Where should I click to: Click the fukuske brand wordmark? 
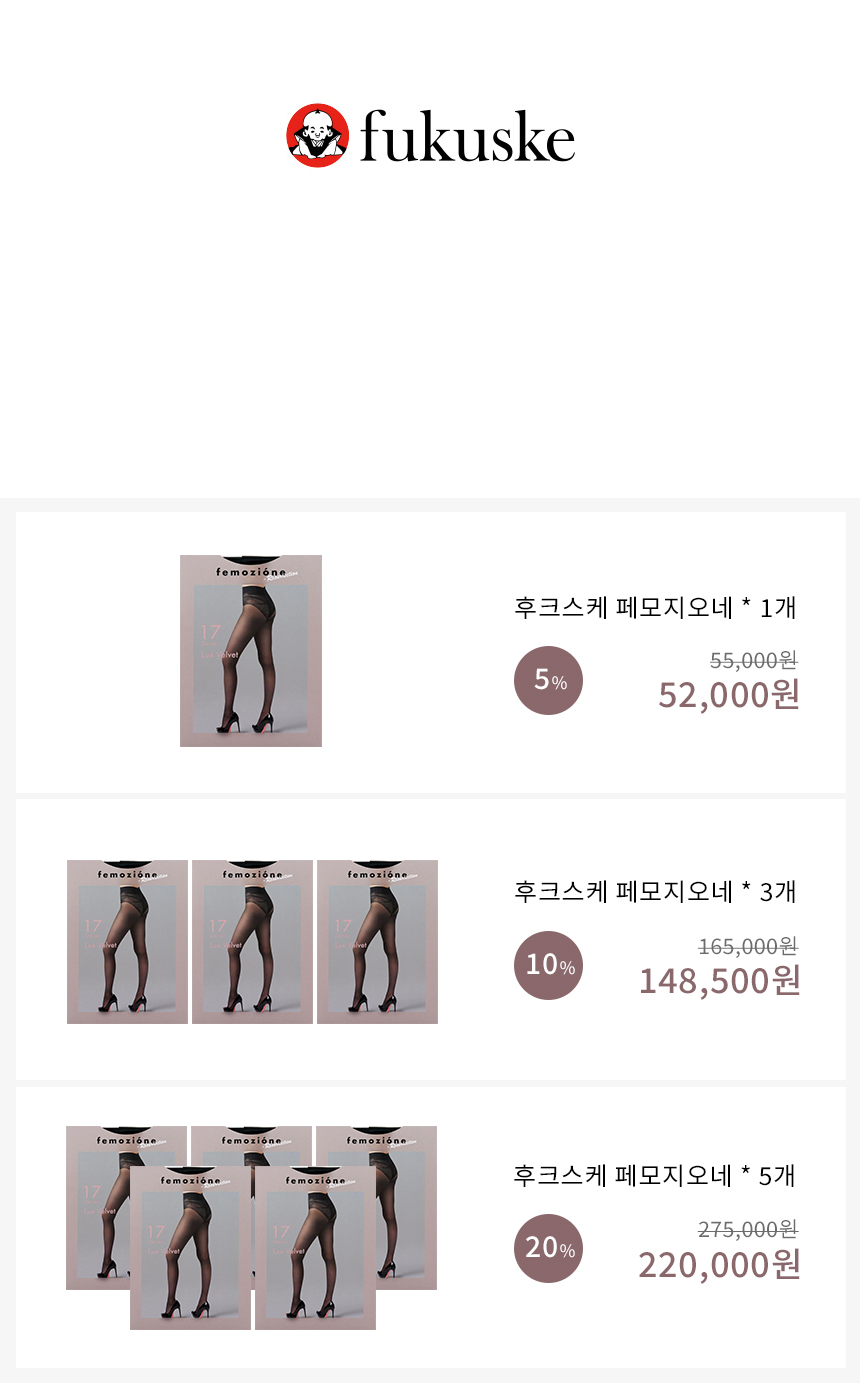point(467,138)
